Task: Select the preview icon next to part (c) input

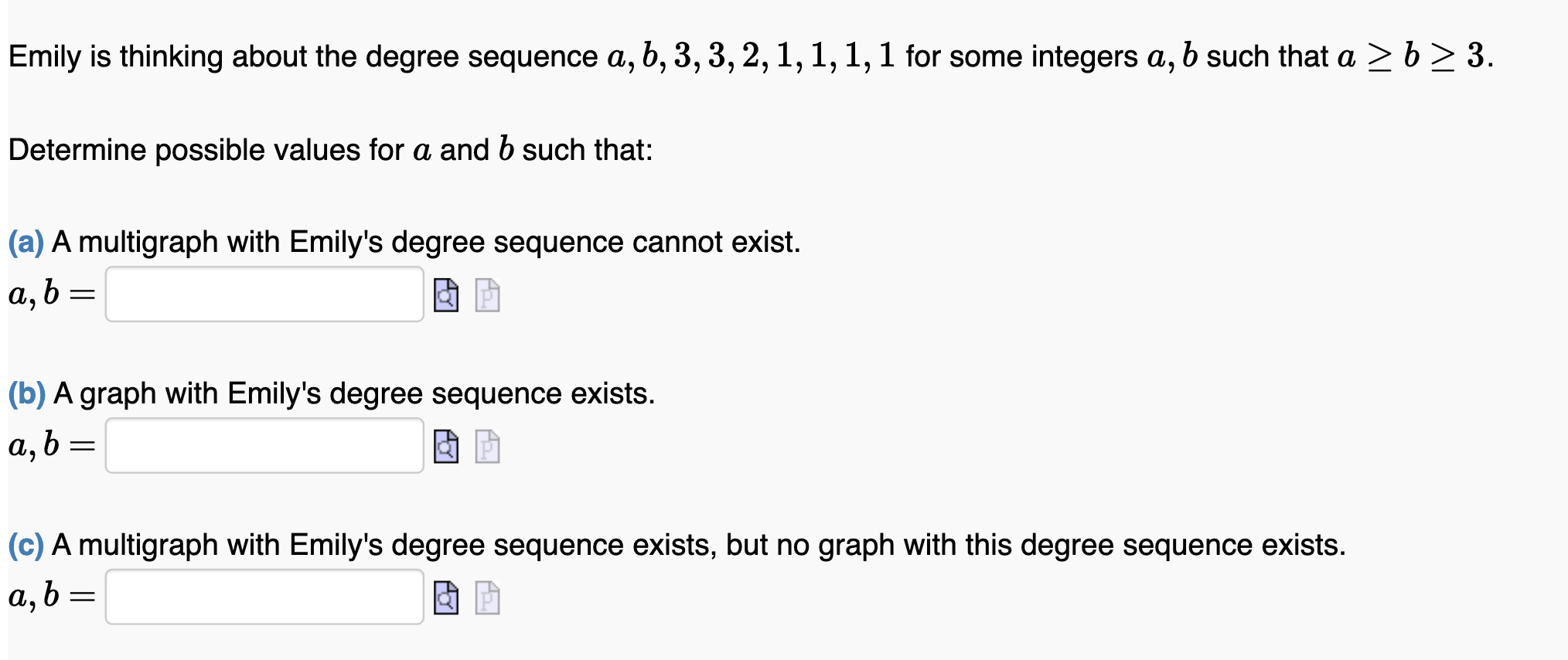Action: pos(445,599)
